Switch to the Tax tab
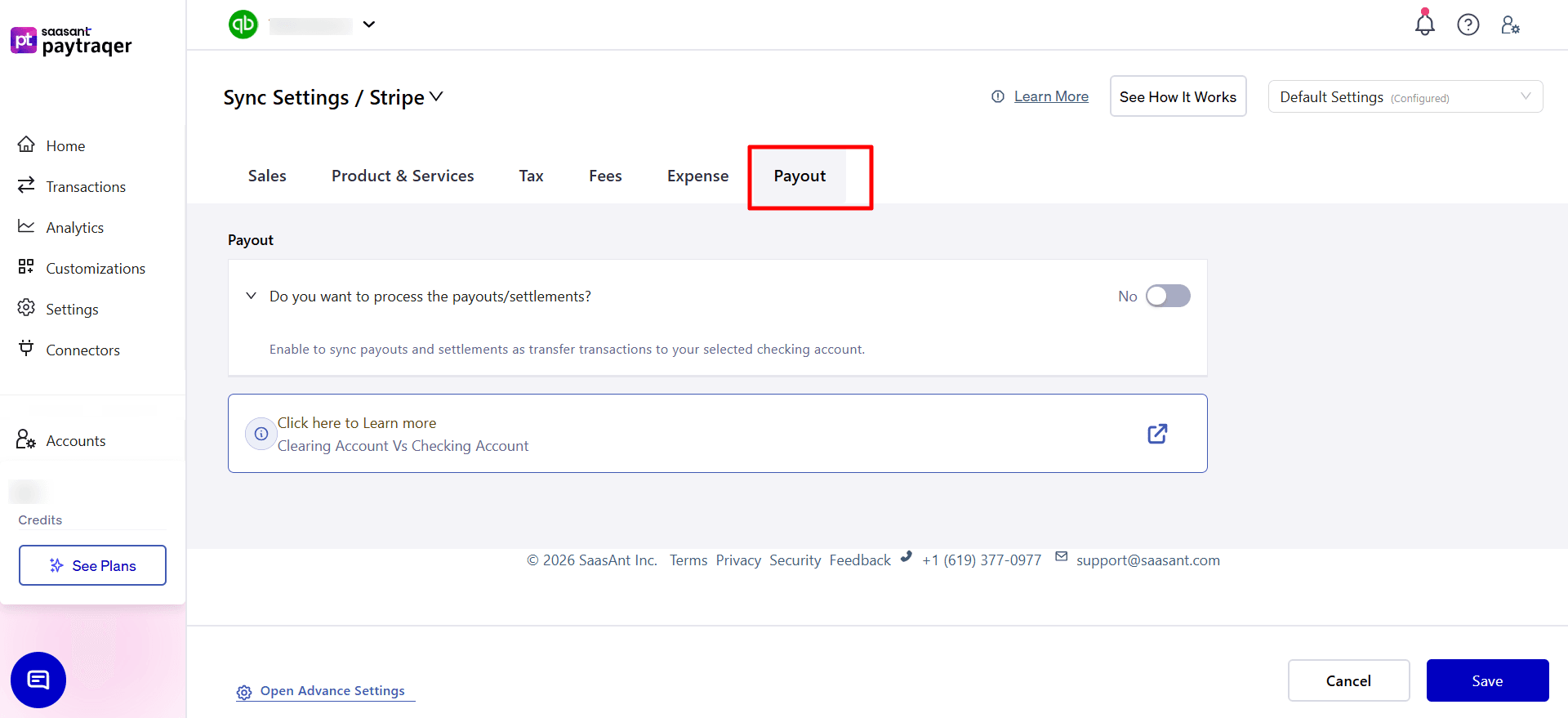This screenshot has width=1568, height=718. [x=531, y=176]
